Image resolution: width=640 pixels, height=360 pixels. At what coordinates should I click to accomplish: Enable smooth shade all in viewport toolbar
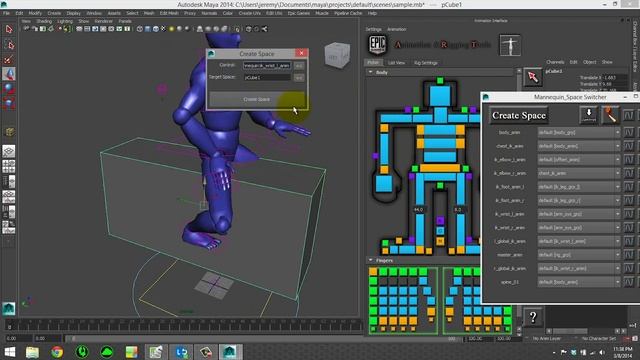(x=148, y=29)
